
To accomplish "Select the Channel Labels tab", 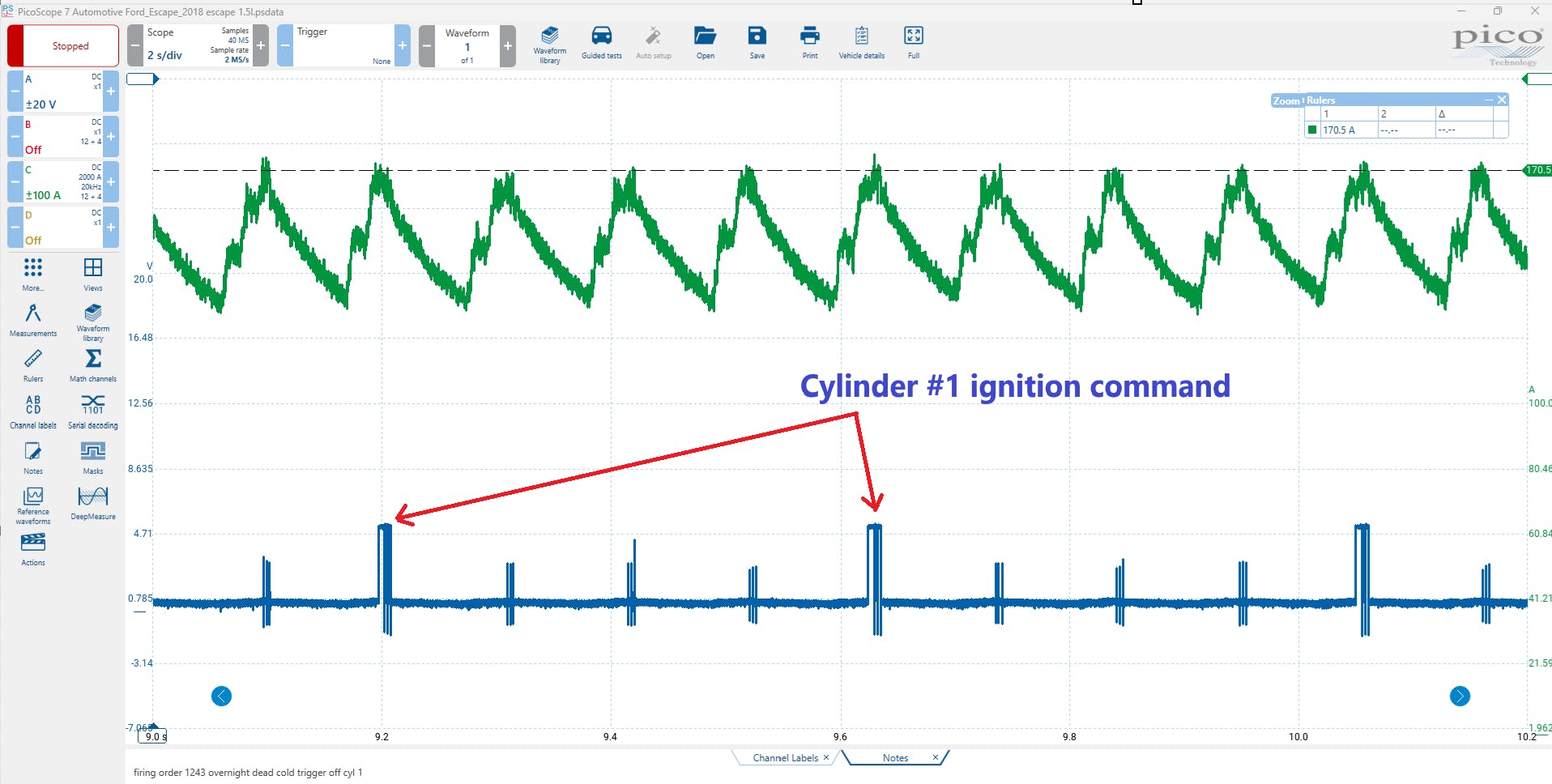I will 783,757.
